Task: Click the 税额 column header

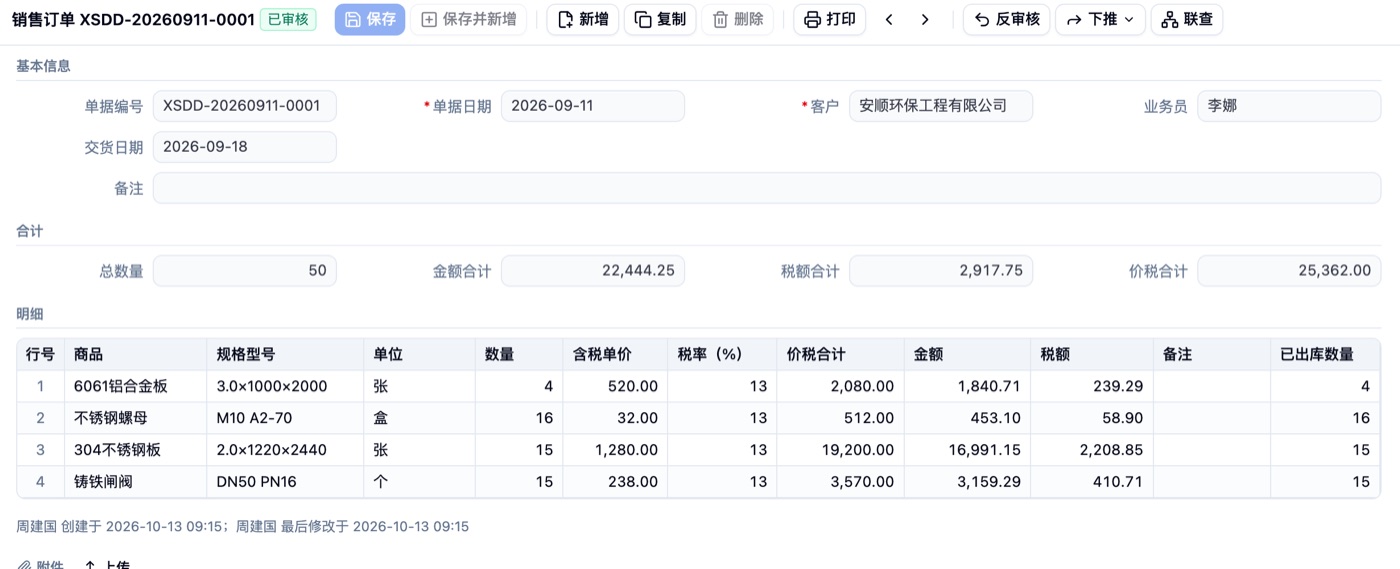Action: 1092,354
